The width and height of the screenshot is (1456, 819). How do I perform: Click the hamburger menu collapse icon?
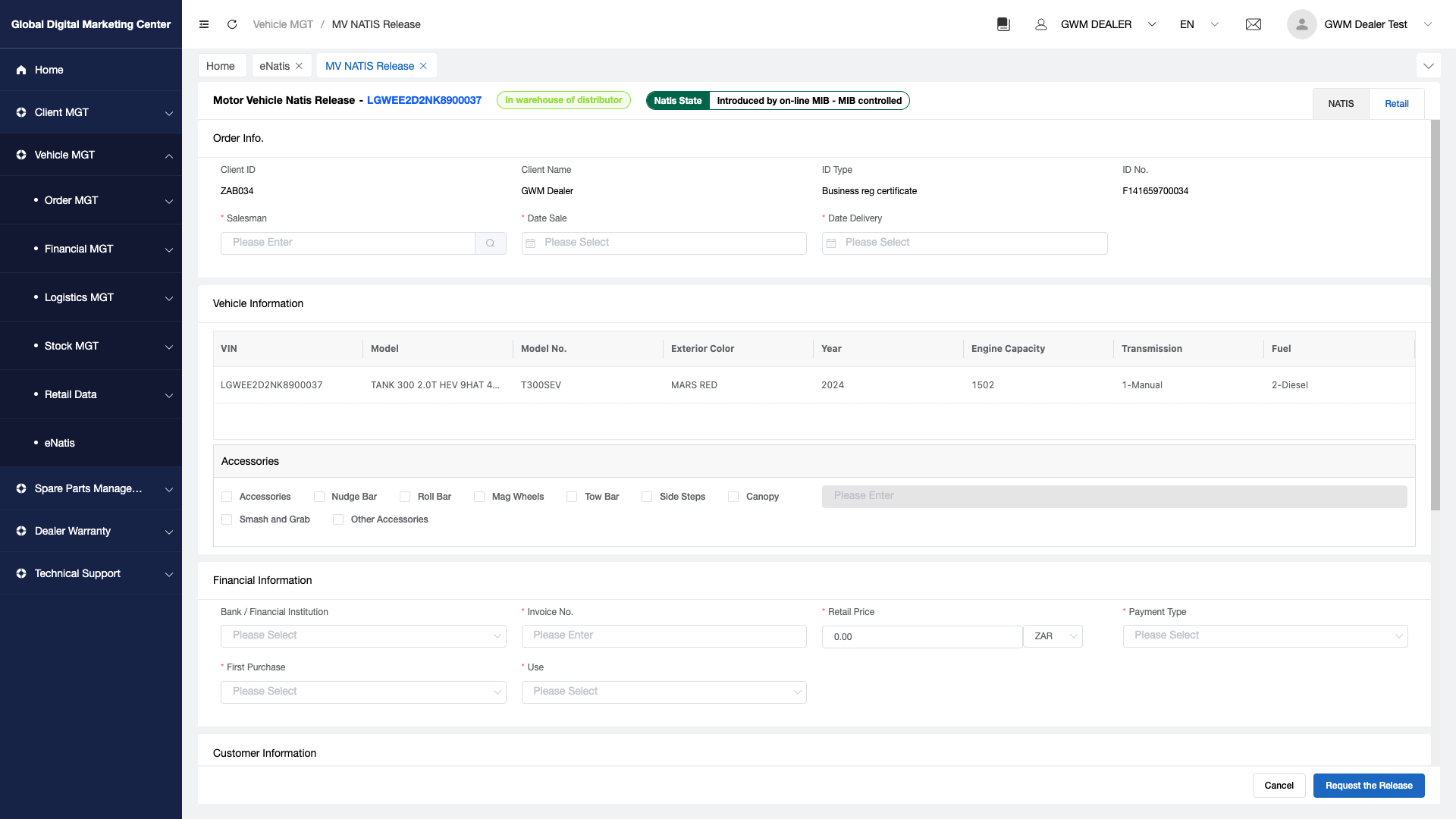coord(204,24)
